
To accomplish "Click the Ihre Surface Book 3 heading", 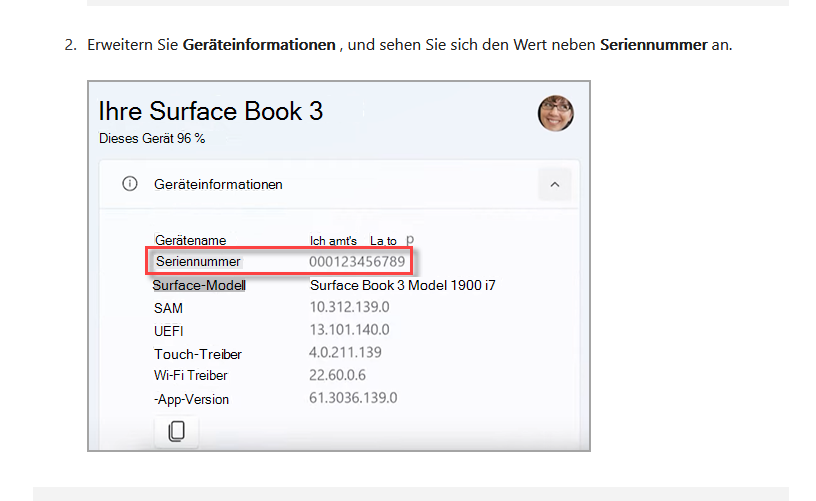I will point(211,111).
